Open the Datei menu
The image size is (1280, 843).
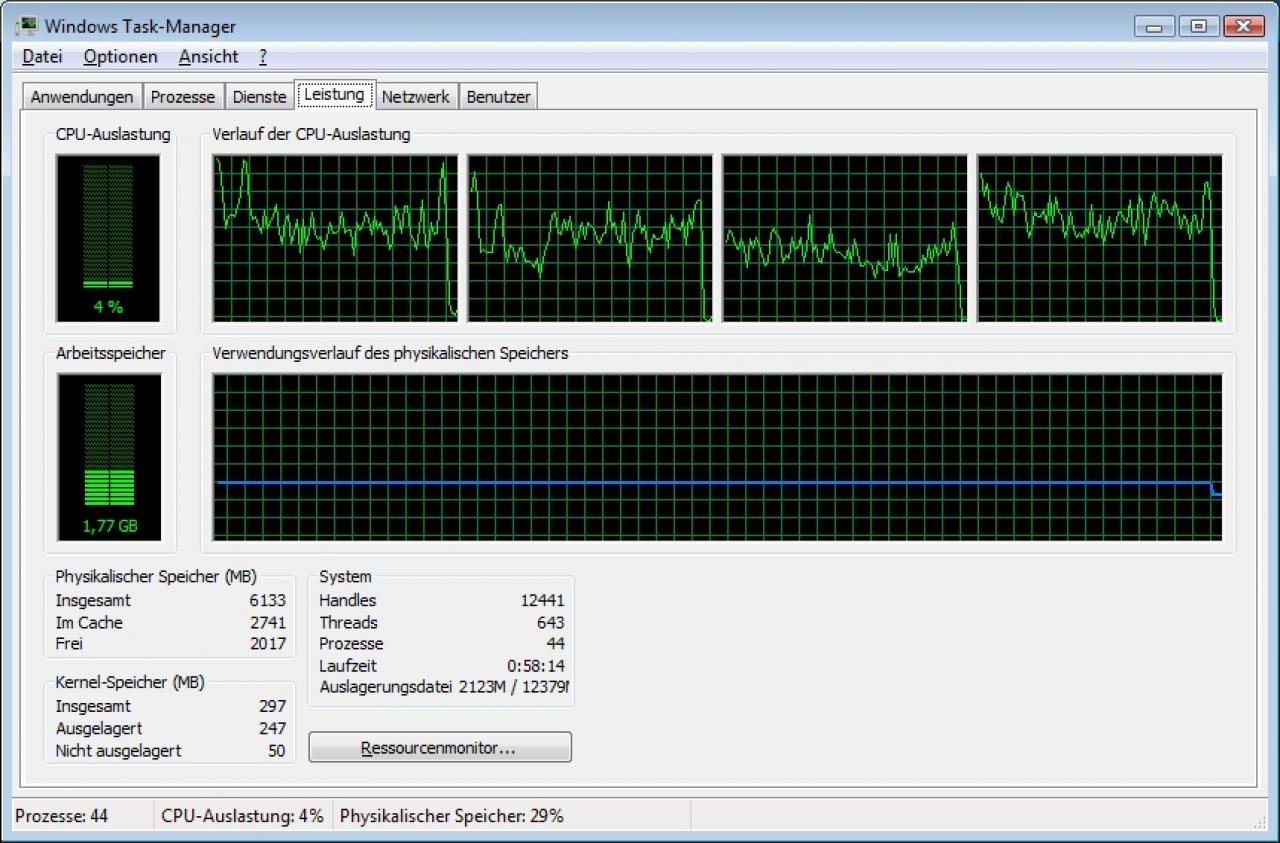(42, 57)
